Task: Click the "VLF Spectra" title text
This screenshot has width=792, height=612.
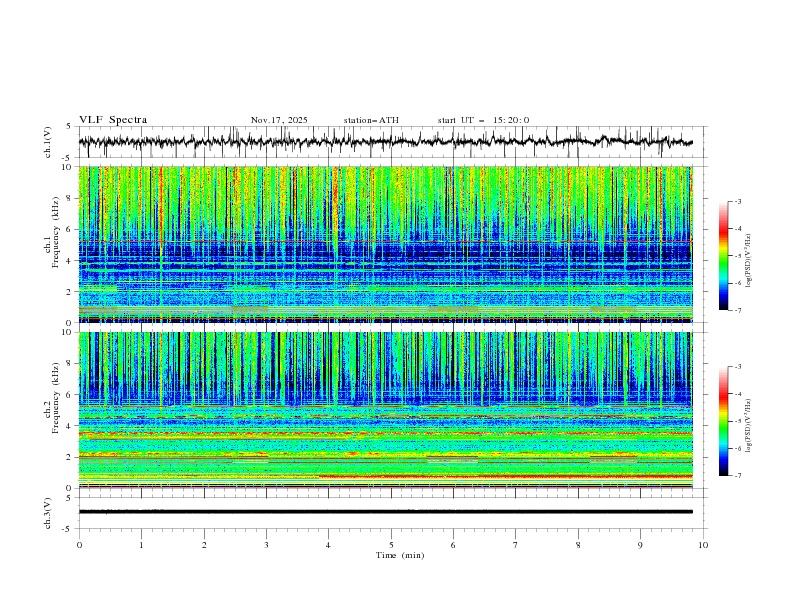Action: coord(113,120)
